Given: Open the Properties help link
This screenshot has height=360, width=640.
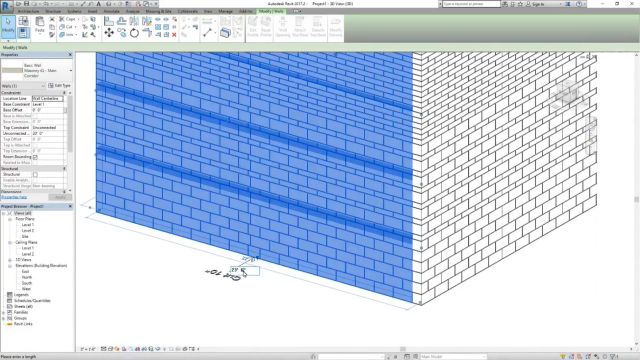Looking at the screenshot, I should tap(14, 197).
